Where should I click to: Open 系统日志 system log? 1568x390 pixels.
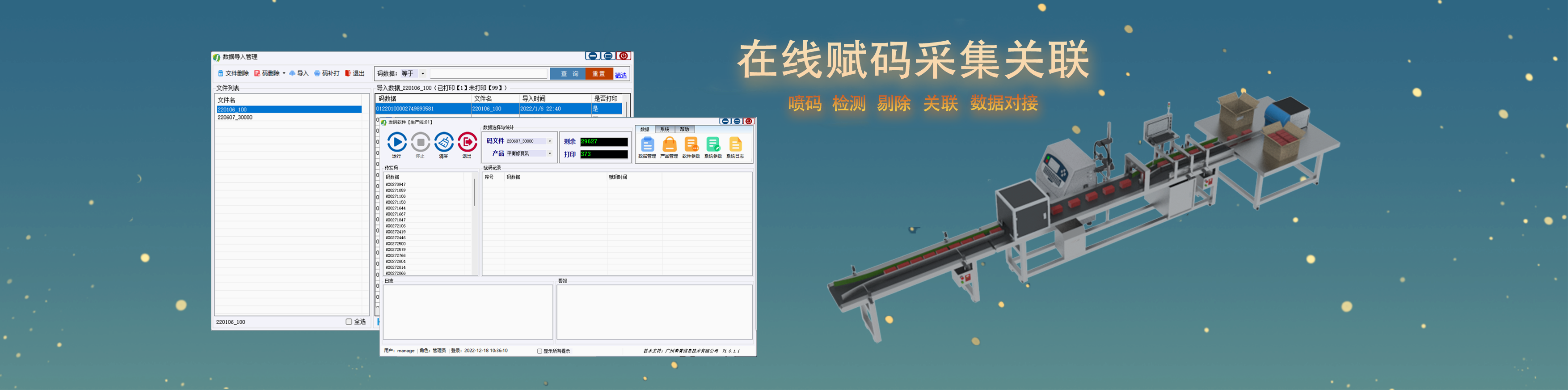(735, 145)
